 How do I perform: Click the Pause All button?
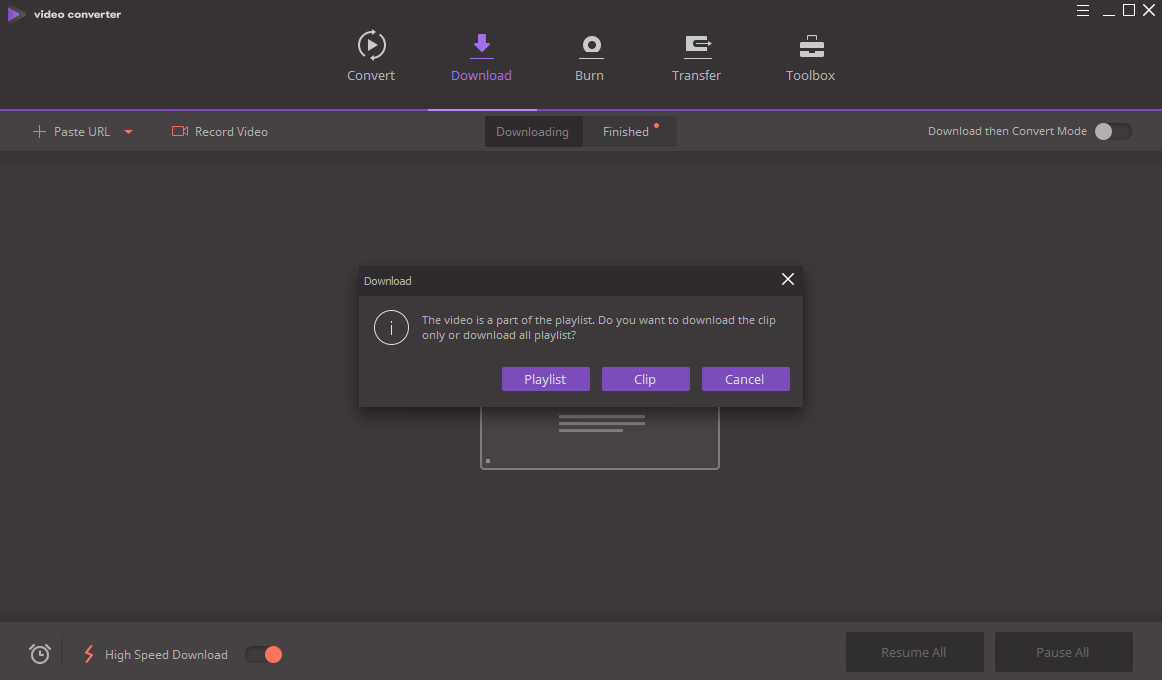(x=1063, y=652)
